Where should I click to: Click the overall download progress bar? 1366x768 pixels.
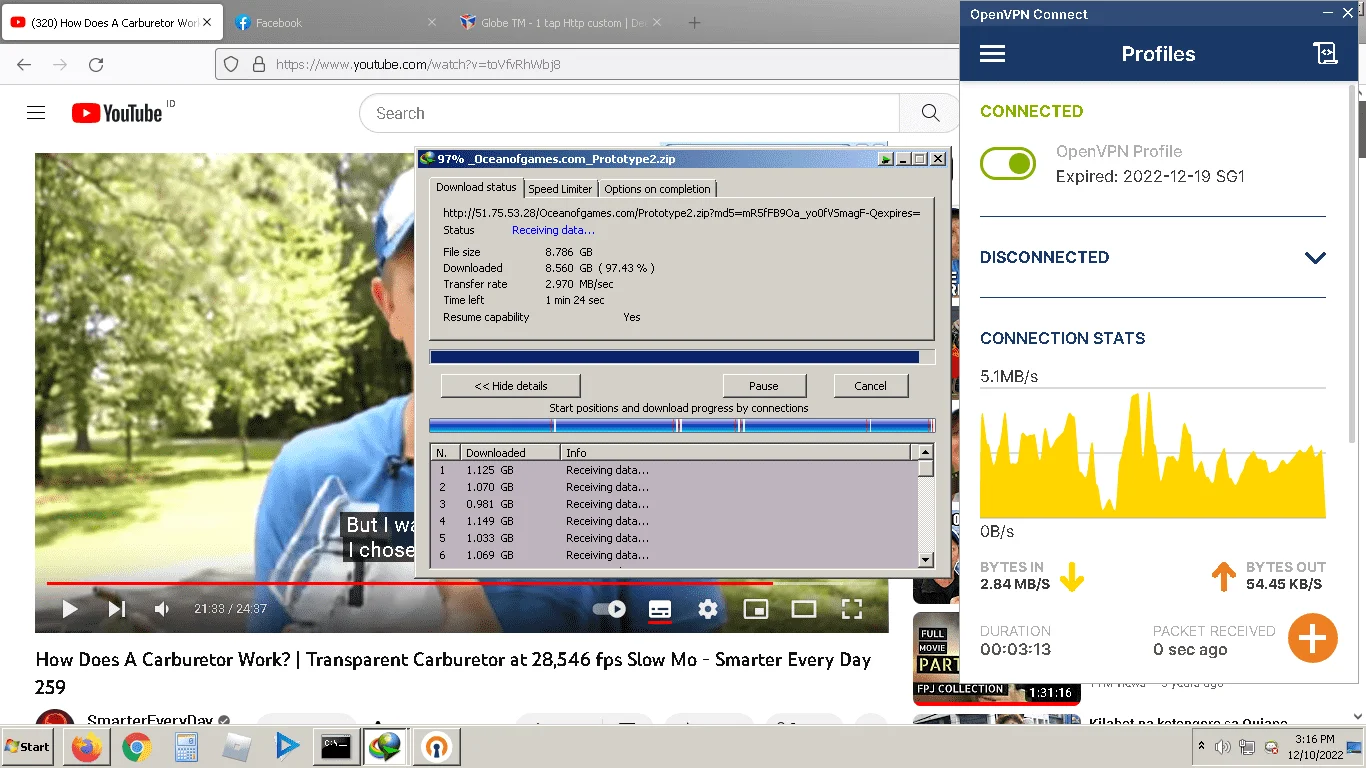tap(682, 357)
